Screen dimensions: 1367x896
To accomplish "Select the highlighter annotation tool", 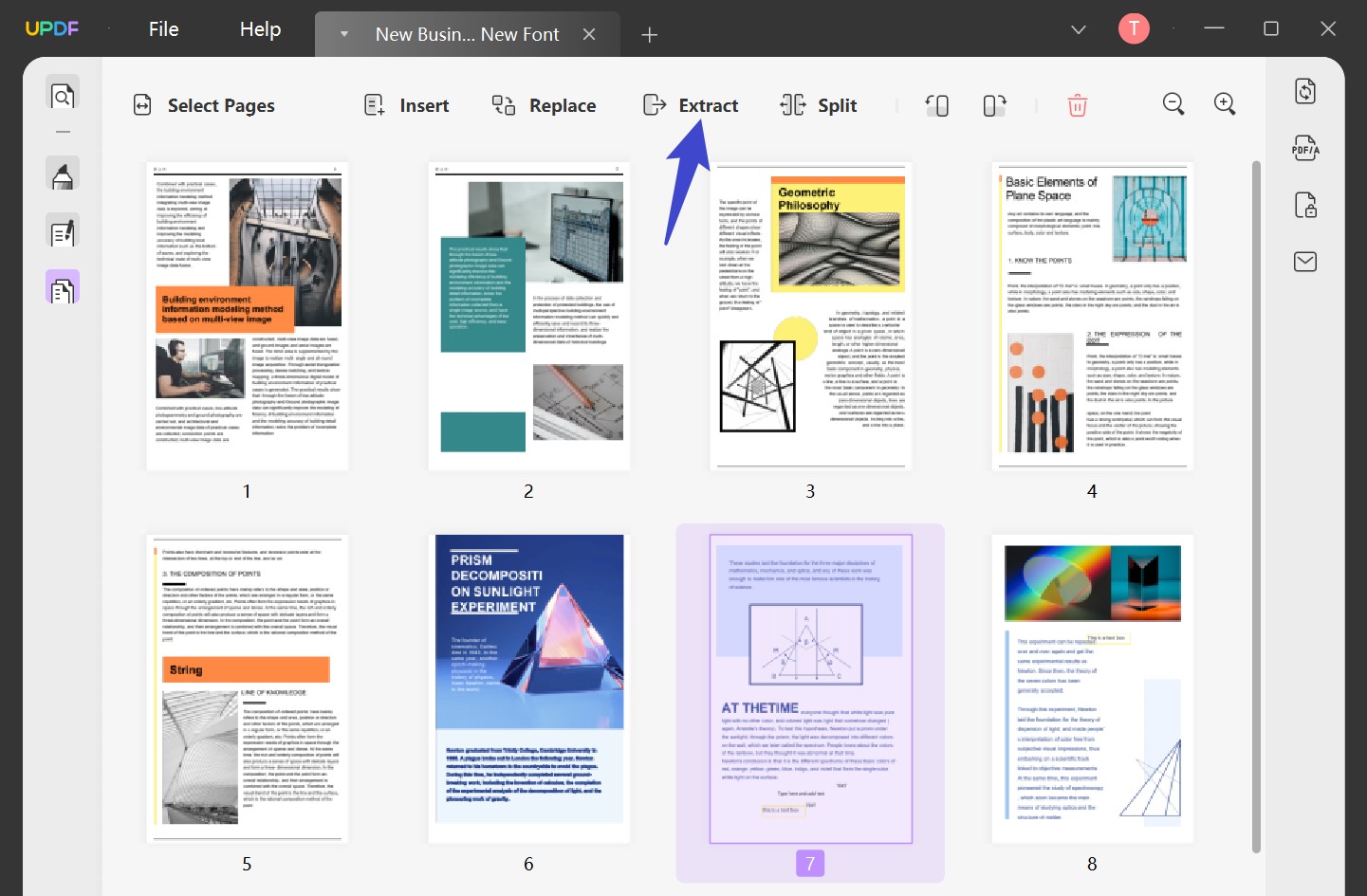I will coord(62,174).
